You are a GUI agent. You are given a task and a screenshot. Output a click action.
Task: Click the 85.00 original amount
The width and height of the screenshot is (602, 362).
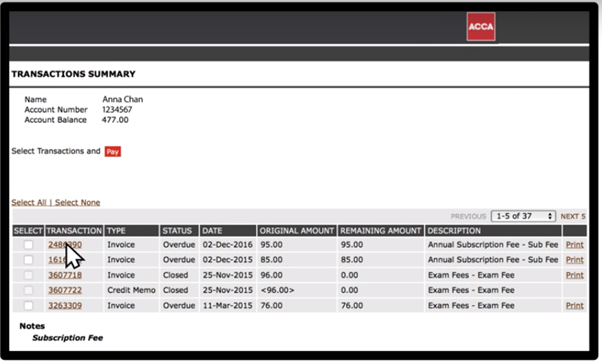(x=271, y=260)
